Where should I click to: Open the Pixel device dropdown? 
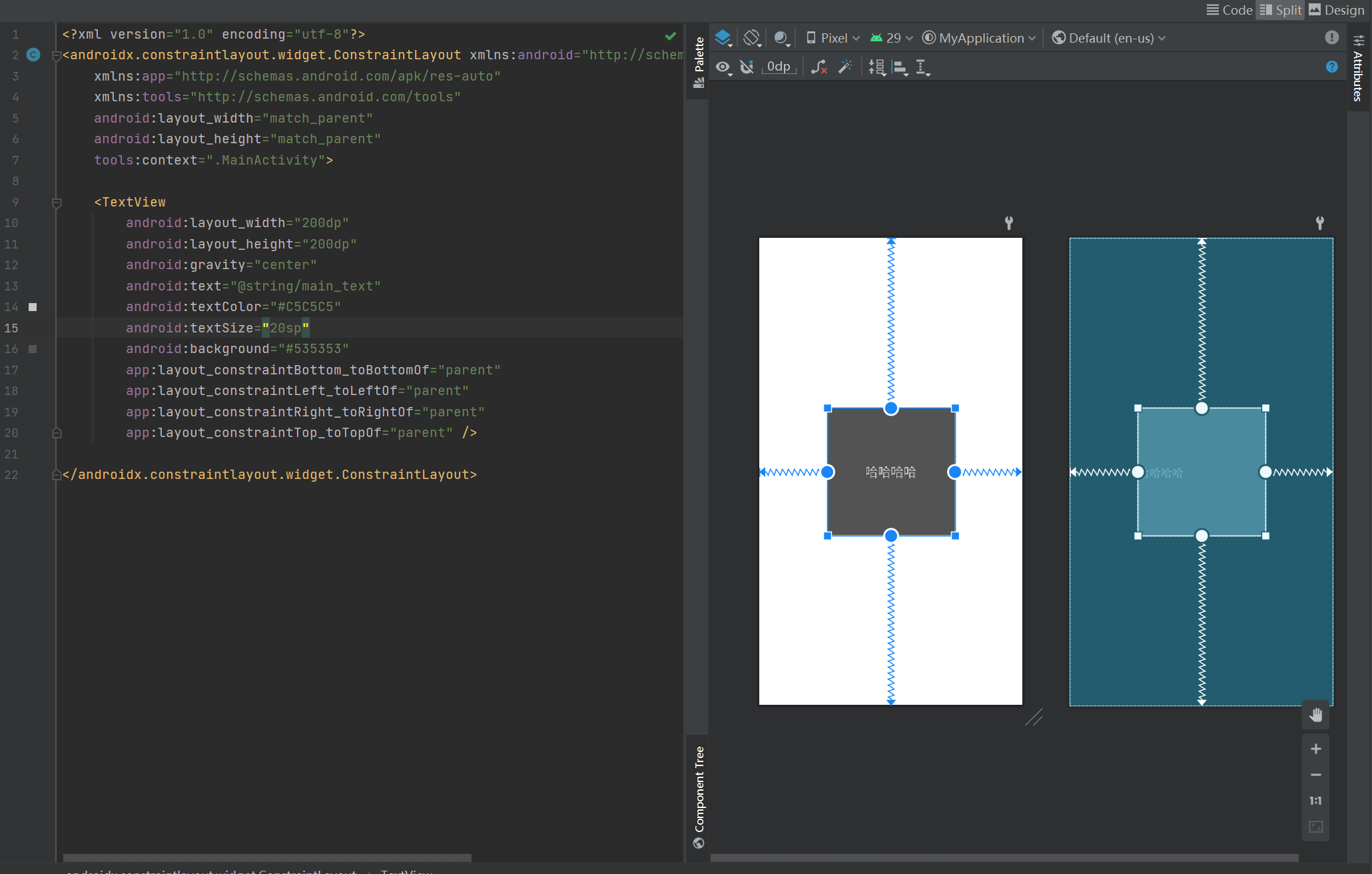[833, 38]
